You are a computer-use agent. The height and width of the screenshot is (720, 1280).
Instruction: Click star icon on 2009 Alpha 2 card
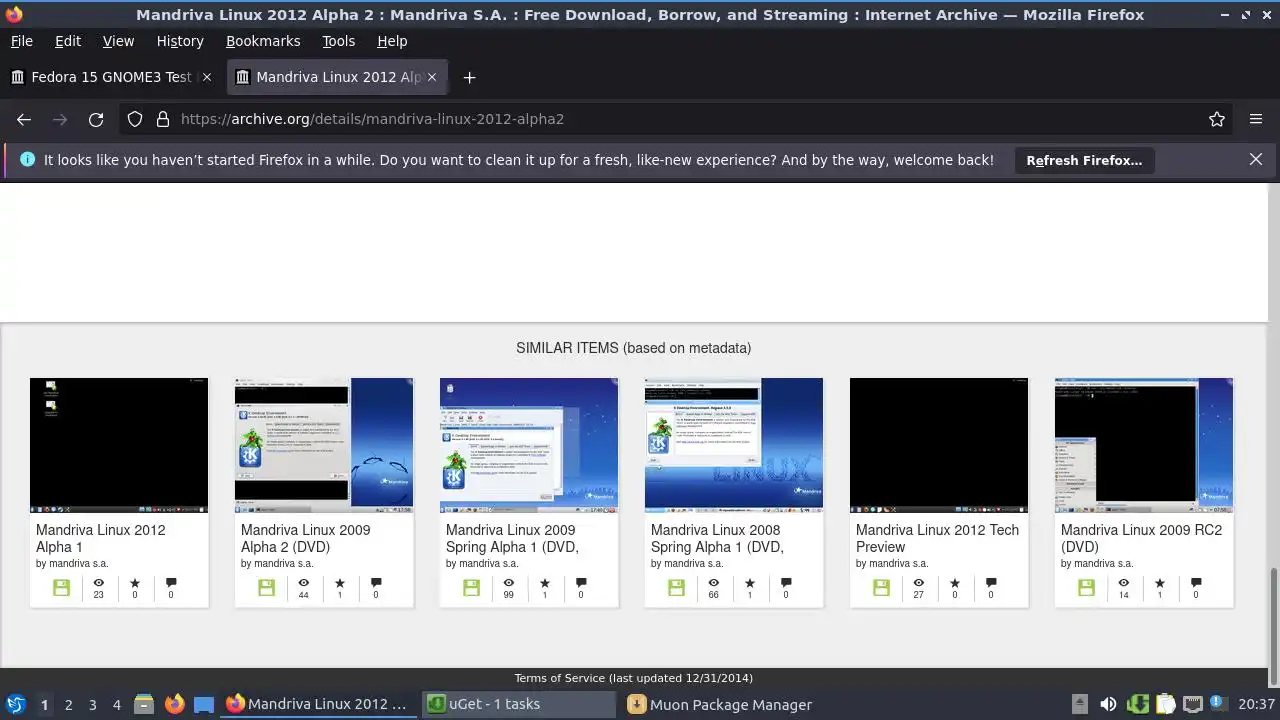pyautogui.click(x=340, y=583)
